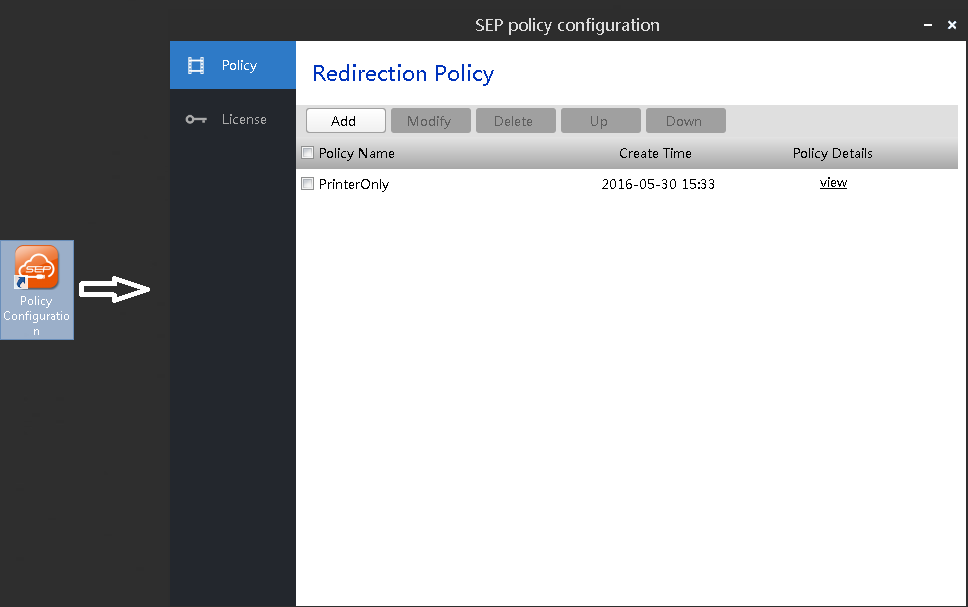Check the PrinterOnly policy checkbox

pyautogui.click(x=307, y=183)
